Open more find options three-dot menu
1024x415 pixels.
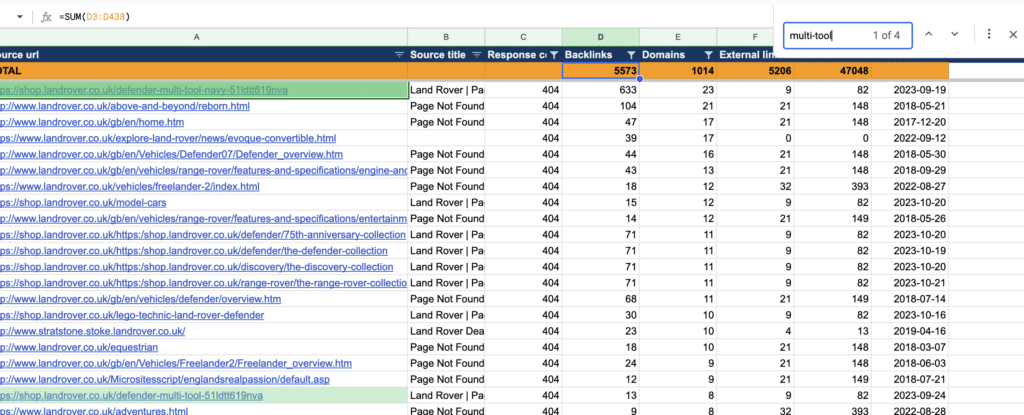(989, 34)
